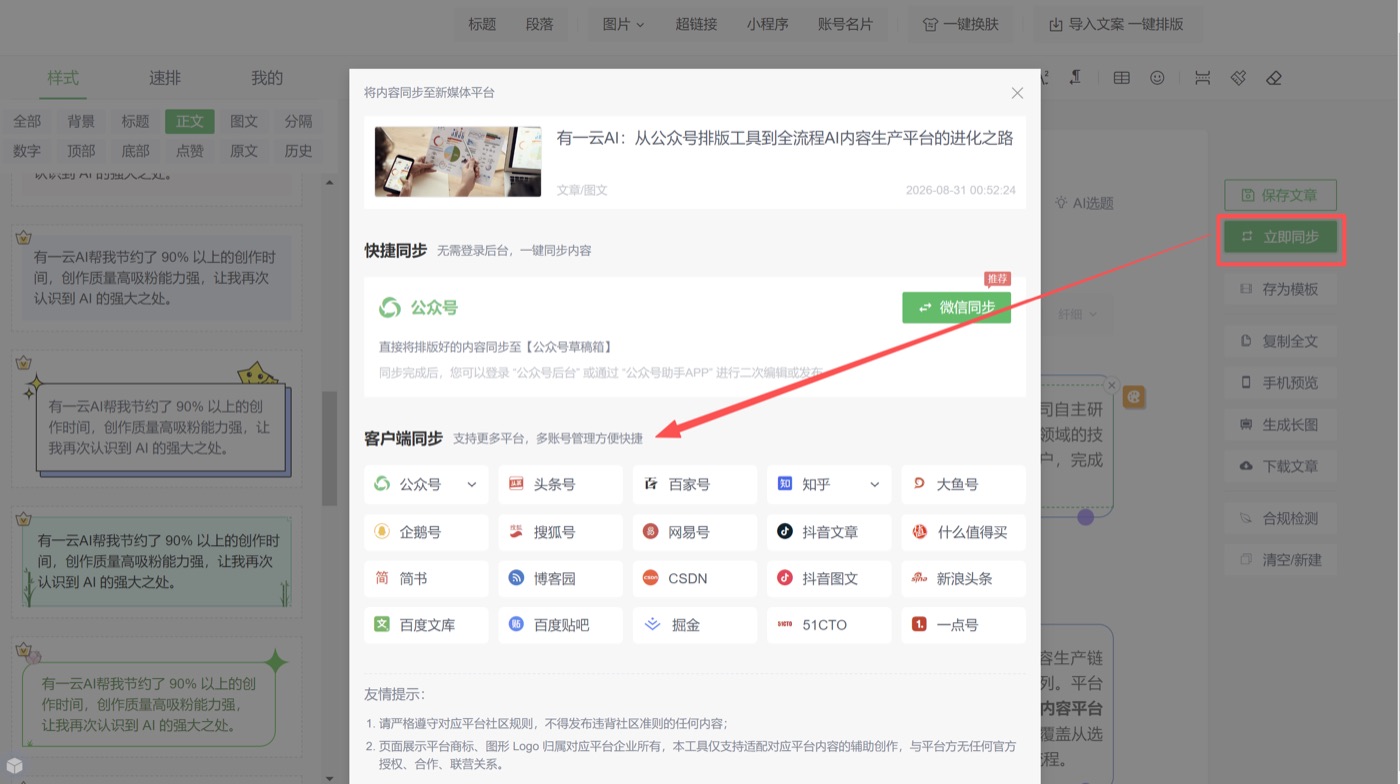This screenshot has width=1400, height=784.
Task: Click the 立即同步 button
Action: (1280, 237)
